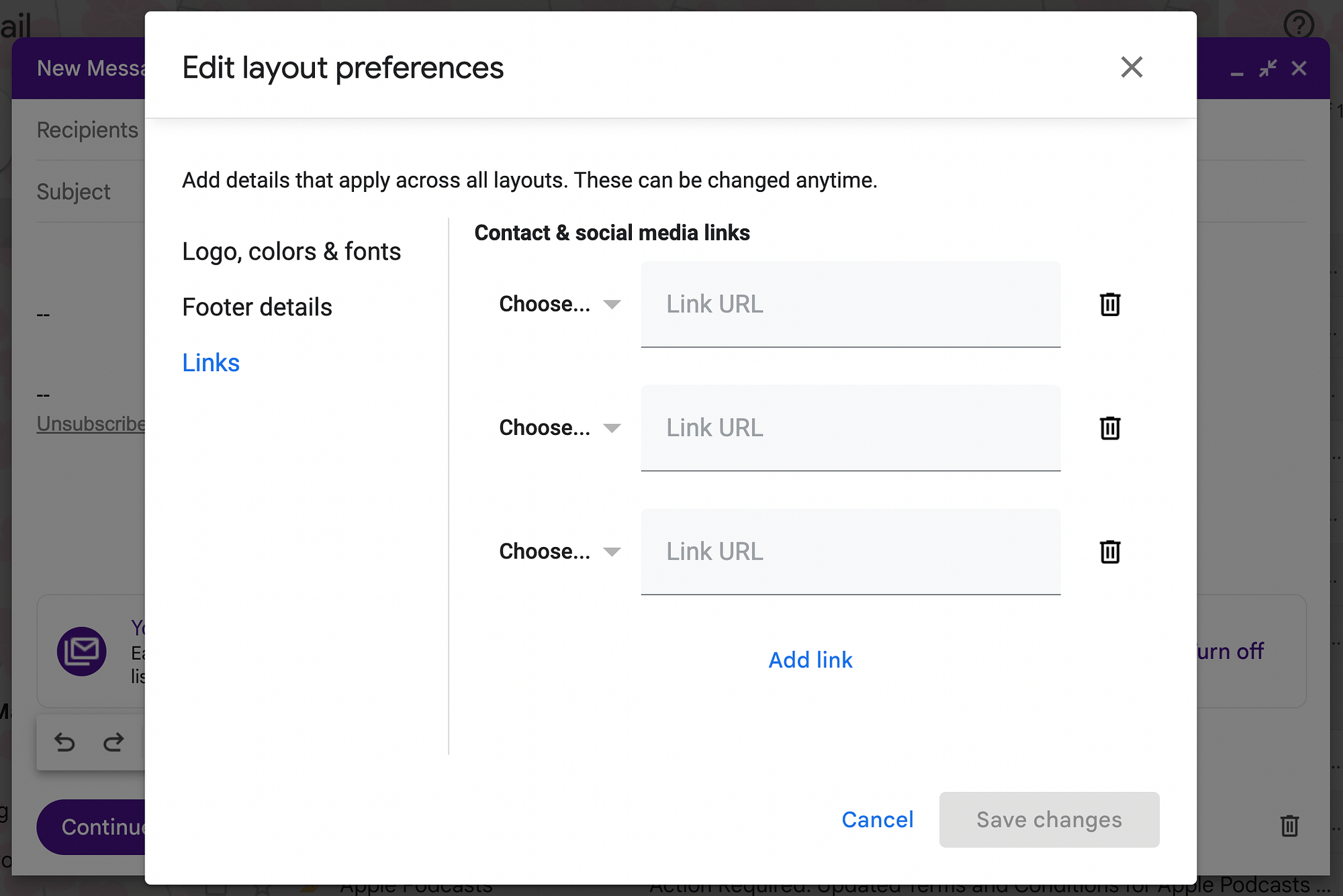Click the Save changes button
Screen dimensions: 1343x896
click(1049, 819)
